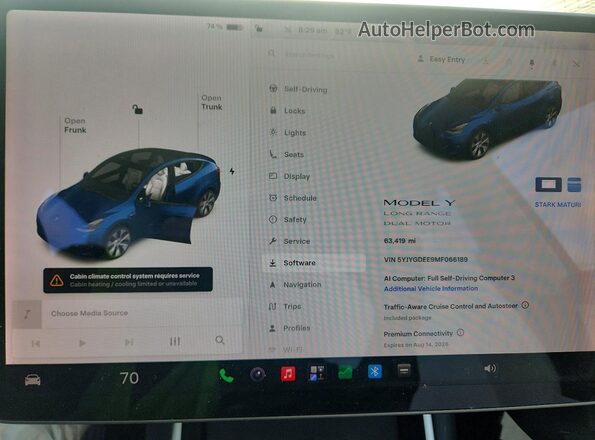This screenshot has width=595, height=440.
Task: Open the Bluetooth app in bottom bar
Action: (x=375, y=371)
